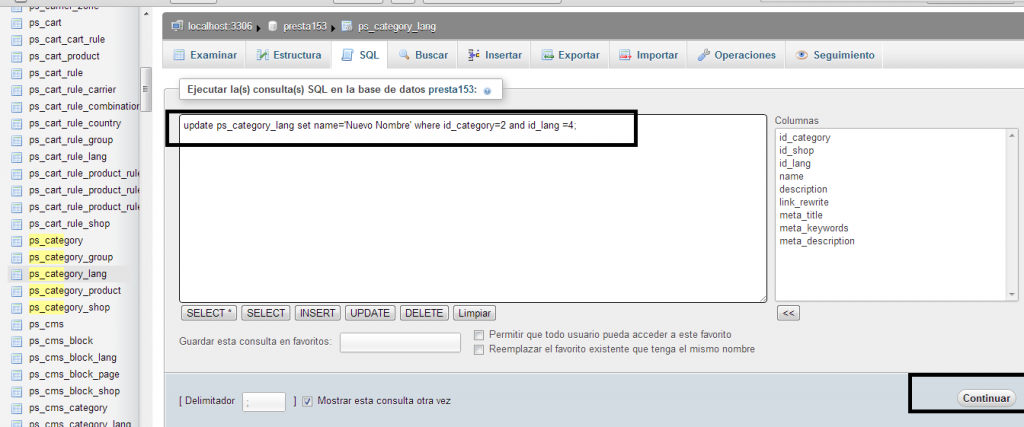Insert the DELETE query template
The width and height of the screenshot is (1024, 427).
[x=424, y=313]
